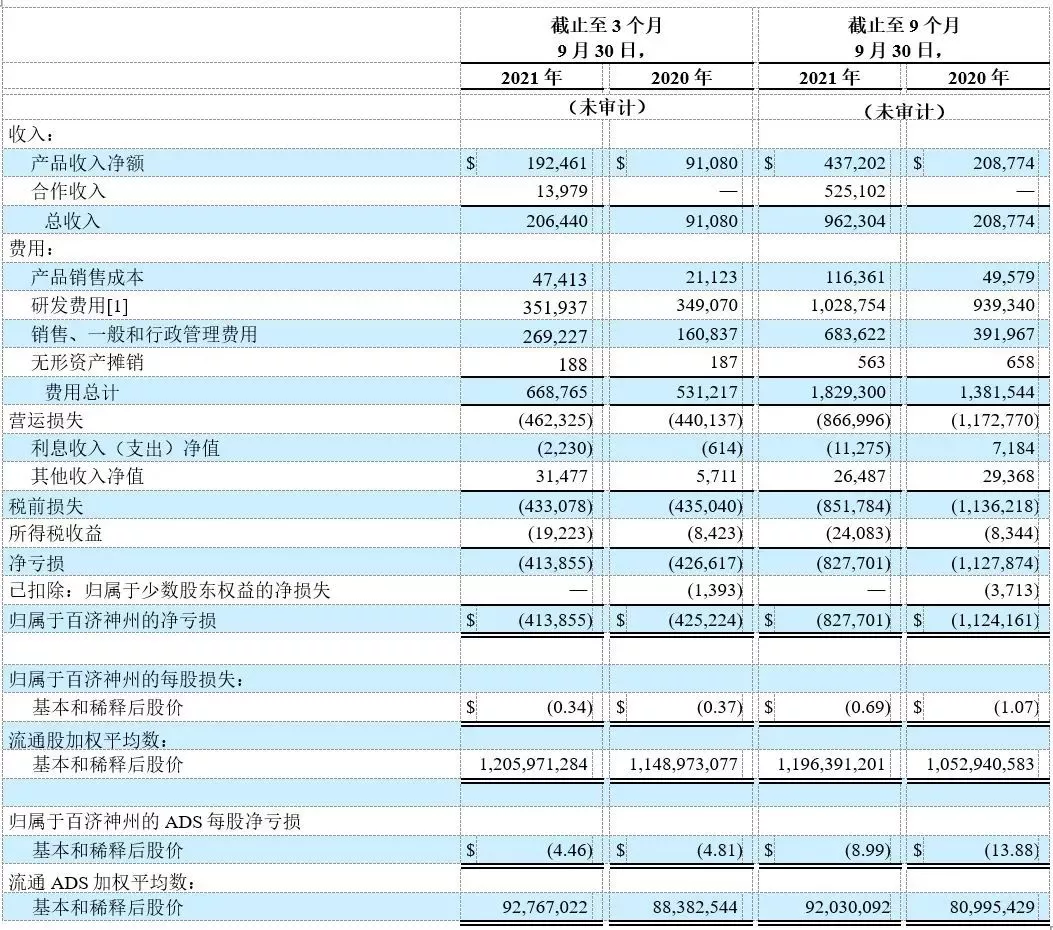The width and height of the screenshot is (1053, 930).
Task: Select the weighted ADS value 92,767,022
Action: point(545,908)
